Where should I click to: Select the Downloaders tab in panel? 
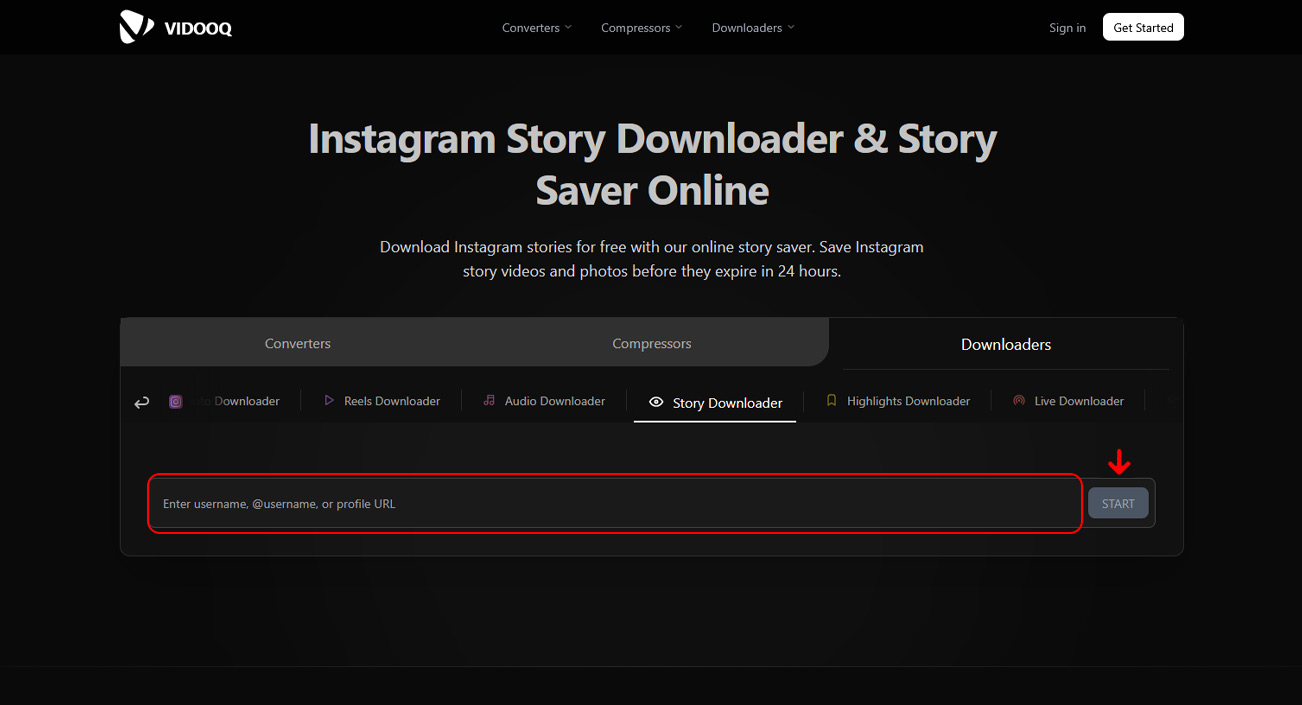point(1005,344)
